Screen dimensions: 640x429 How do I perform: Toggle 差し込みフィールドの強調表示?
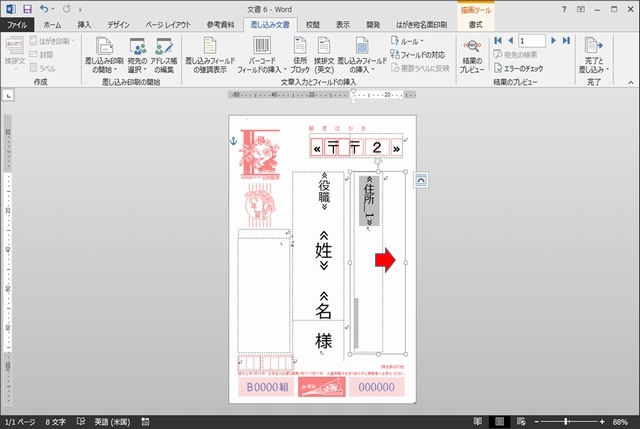click(210, 55)
